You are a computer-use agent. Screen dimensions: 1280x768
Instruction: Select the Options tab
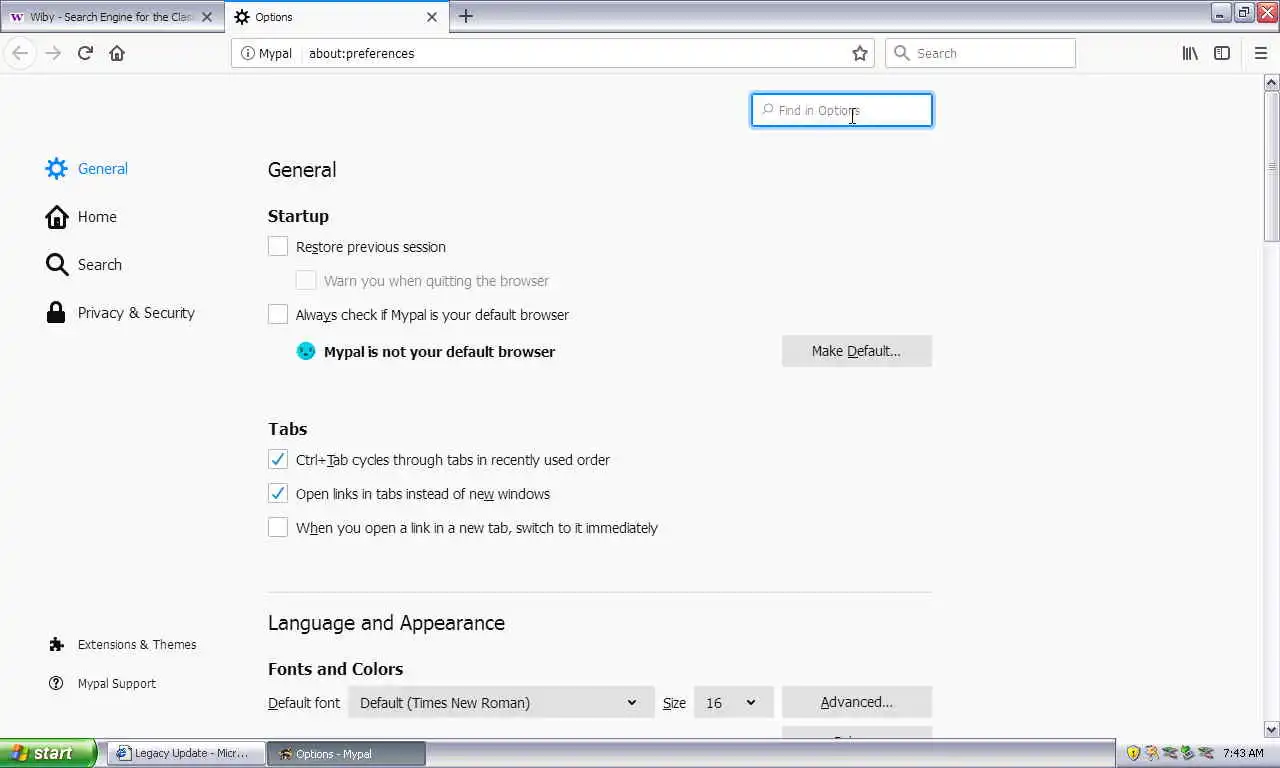[x=336, y=17]
